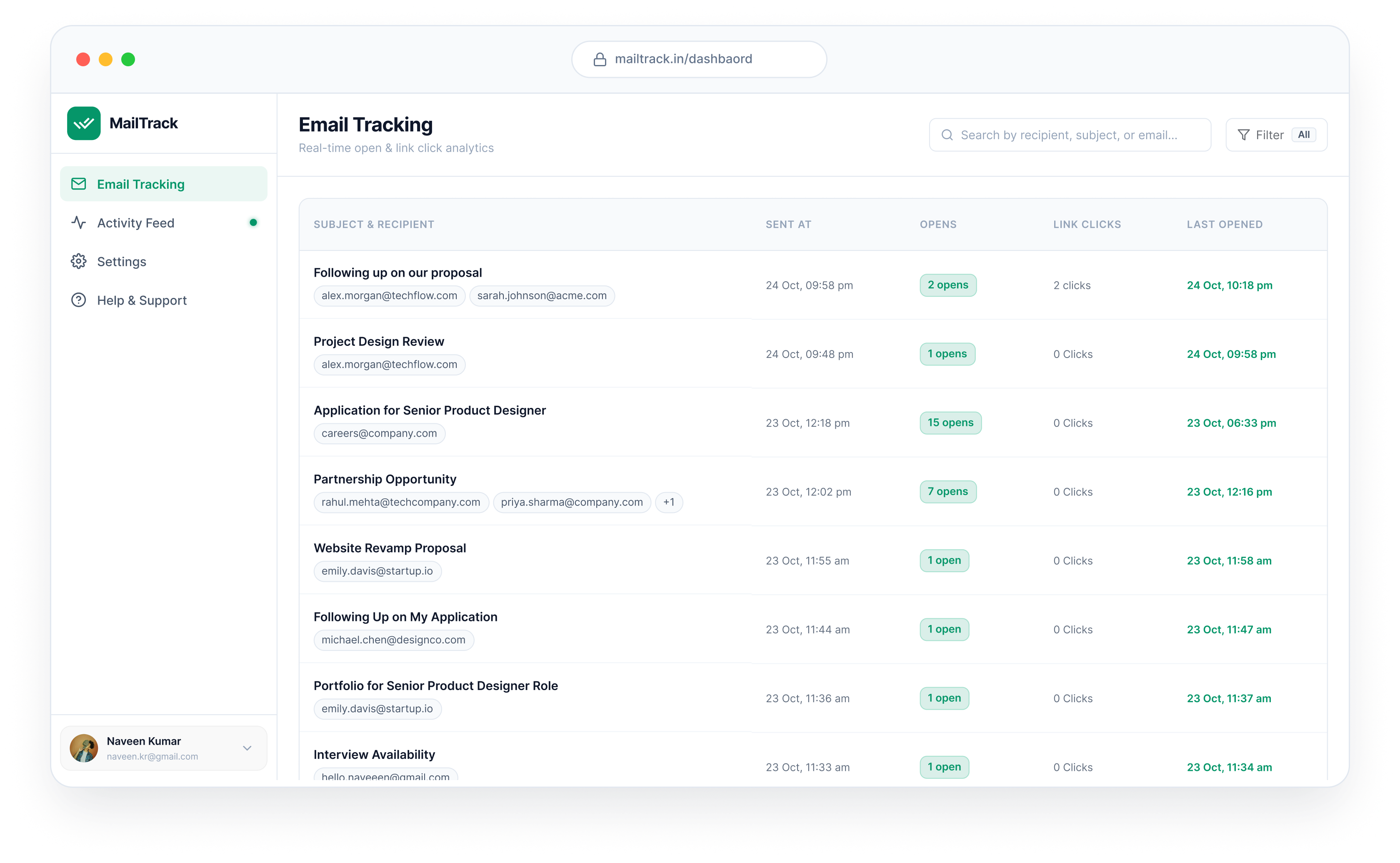
Task: Click the 2 clicks link count
Action: (1071, 285)
